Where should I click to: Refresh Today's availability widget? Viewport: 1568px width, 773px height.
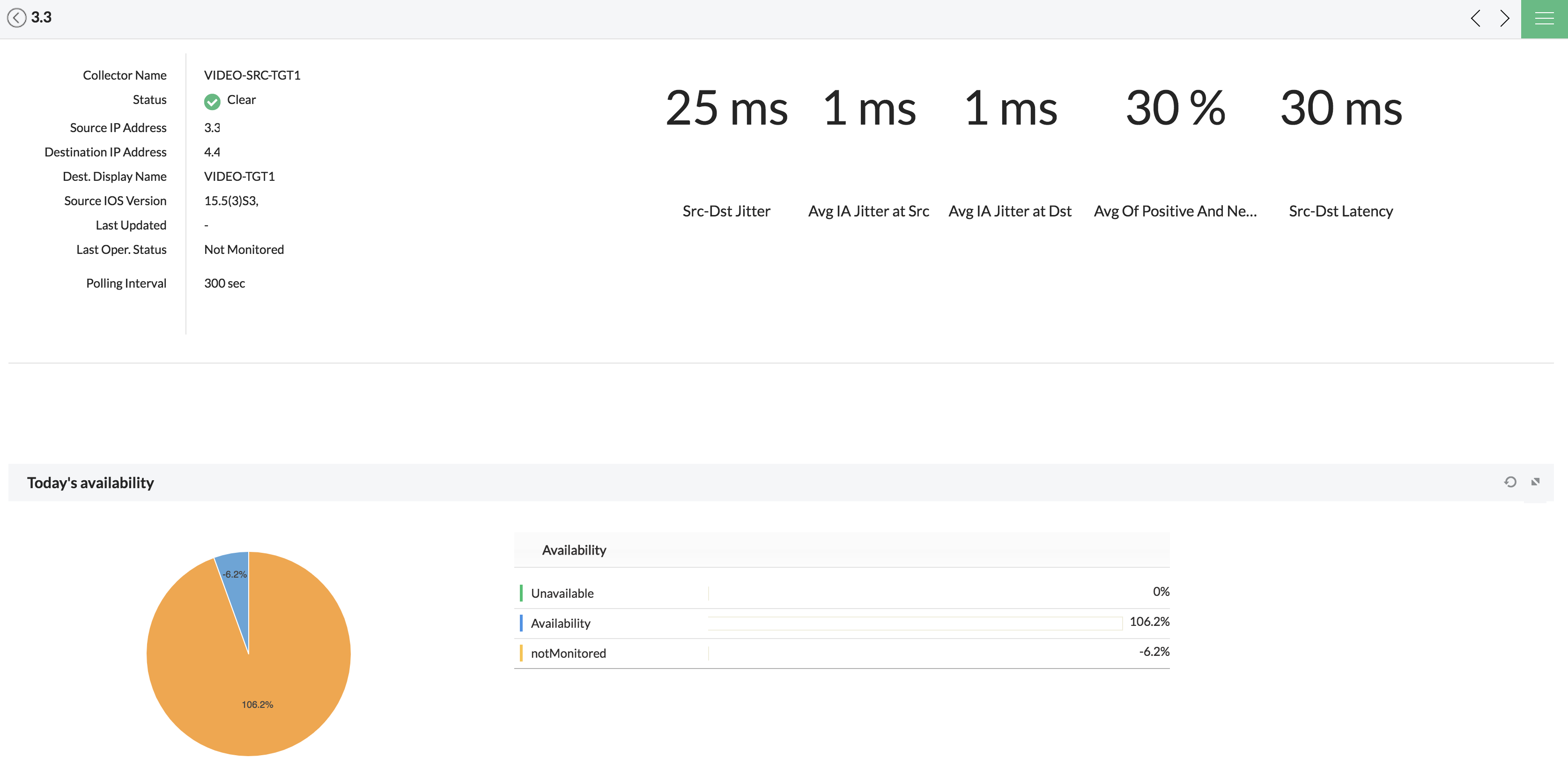1510,482
